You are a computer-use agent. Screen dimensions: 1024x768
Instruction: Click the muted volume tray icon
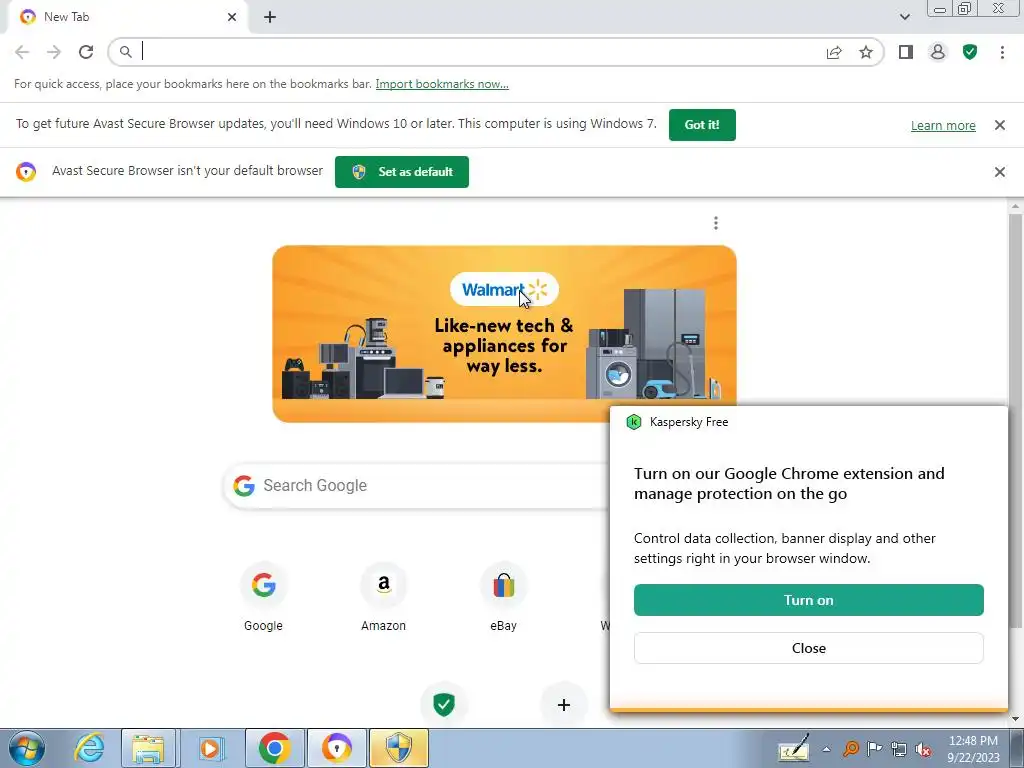click(923, 749)
